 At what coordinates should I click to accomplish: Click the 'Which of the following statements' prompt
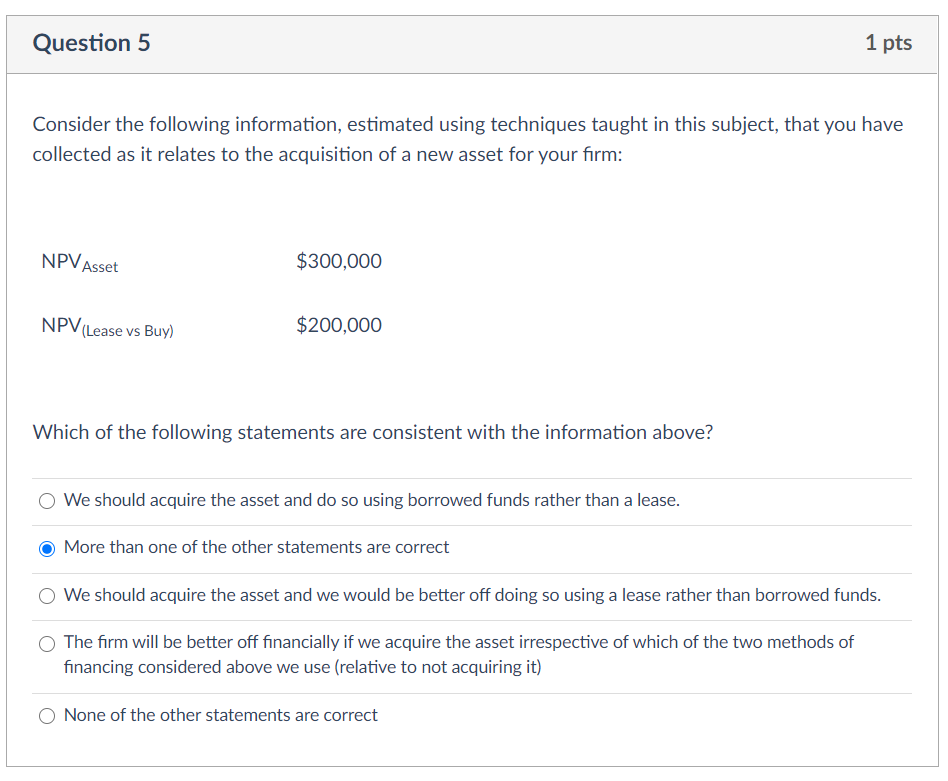pyautogui.click(x=372, y=433)
